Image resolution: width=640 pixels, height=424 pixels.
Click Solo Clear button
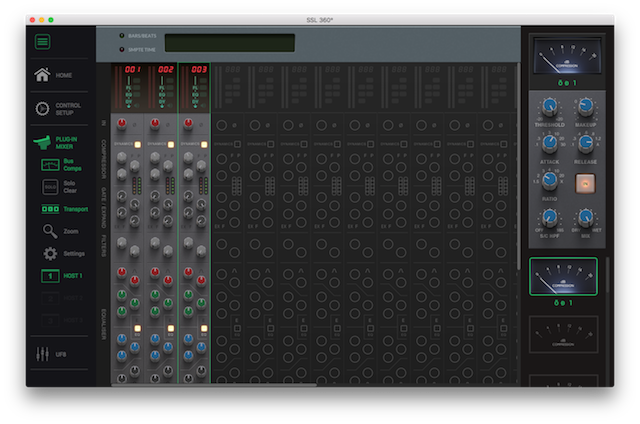click(x=50, y=187)
